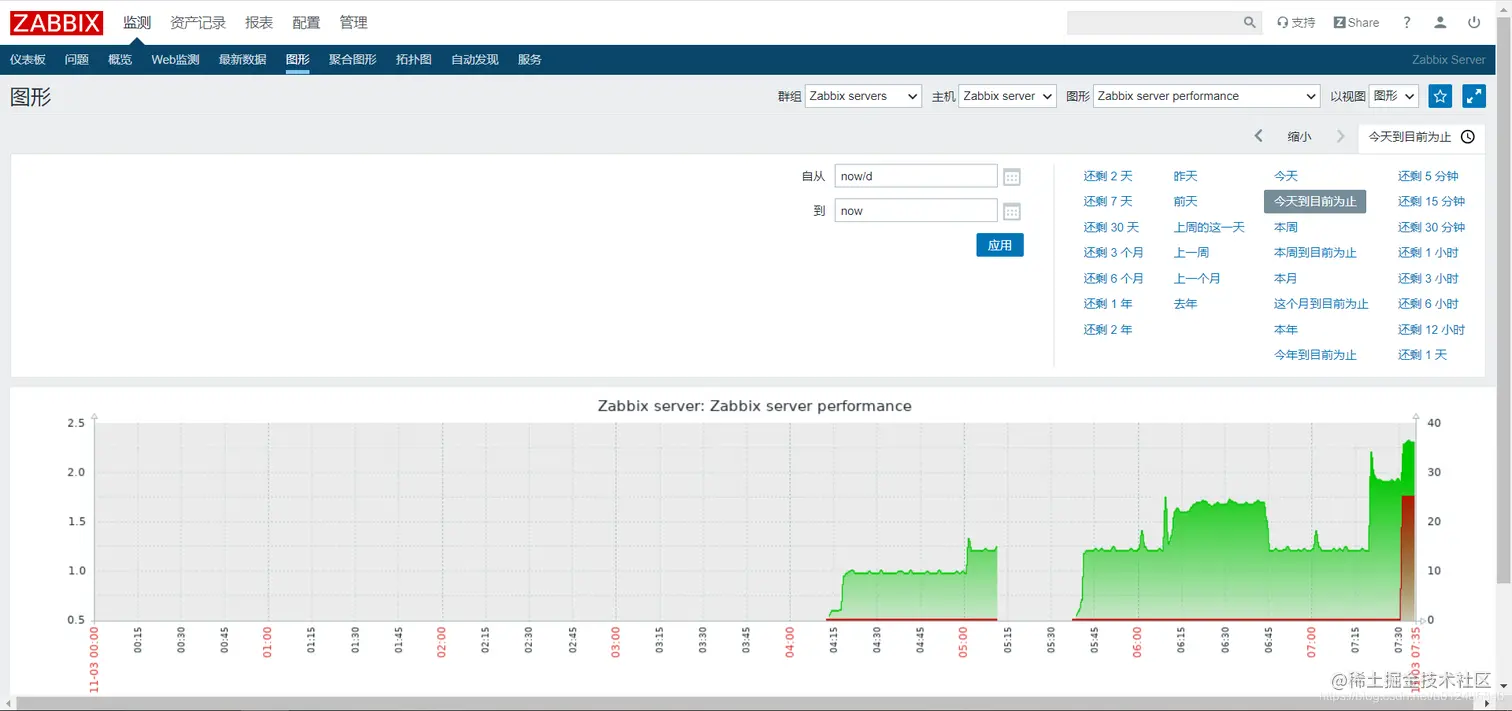Select the 图形 submenu tab
Image resolution: width=1512 pixels, height=711 pixels.
pos(297,60)
